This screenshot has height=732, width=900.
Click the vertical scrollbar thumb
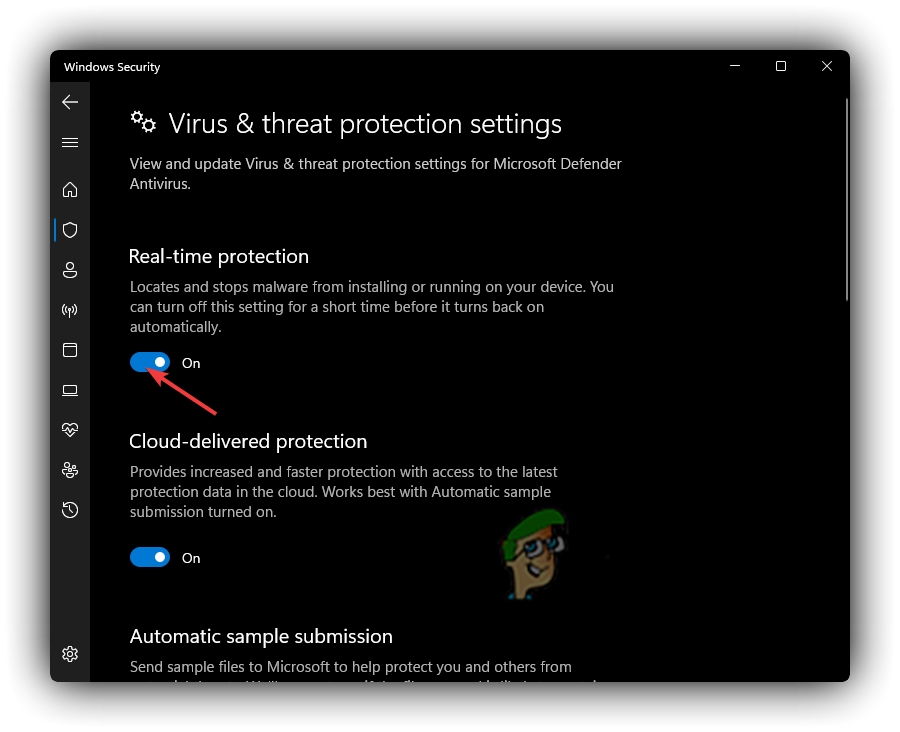[846, 200]
